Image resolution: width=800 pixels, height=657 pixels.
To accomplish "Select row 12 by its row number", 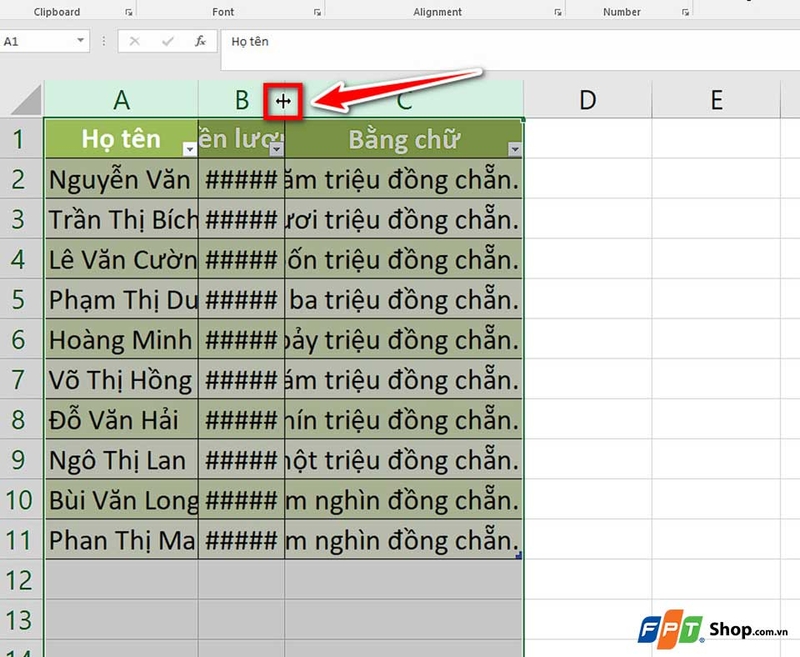I will [21, 580].
